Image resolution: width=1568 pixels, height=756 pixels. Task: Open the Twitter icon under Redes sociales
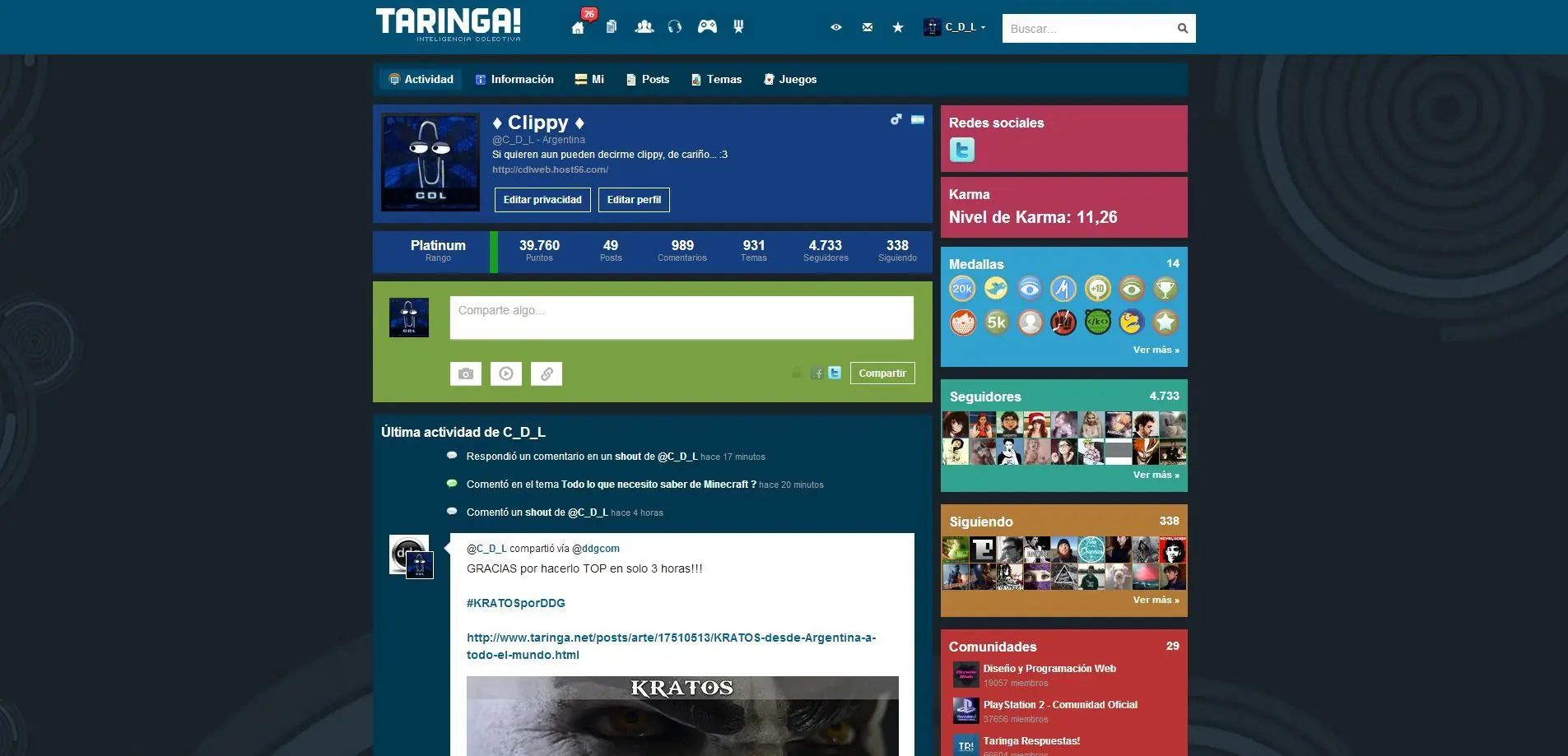click(x=962, y=150)
